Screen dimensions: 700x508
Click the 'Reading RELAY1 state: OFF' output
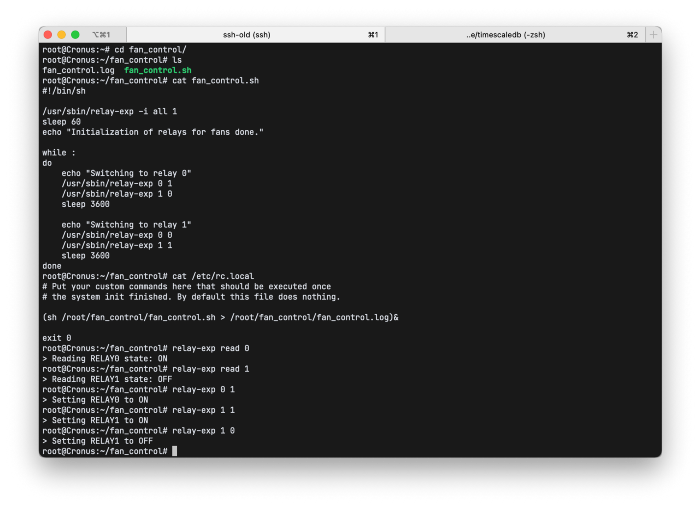[x=107, y=379]
